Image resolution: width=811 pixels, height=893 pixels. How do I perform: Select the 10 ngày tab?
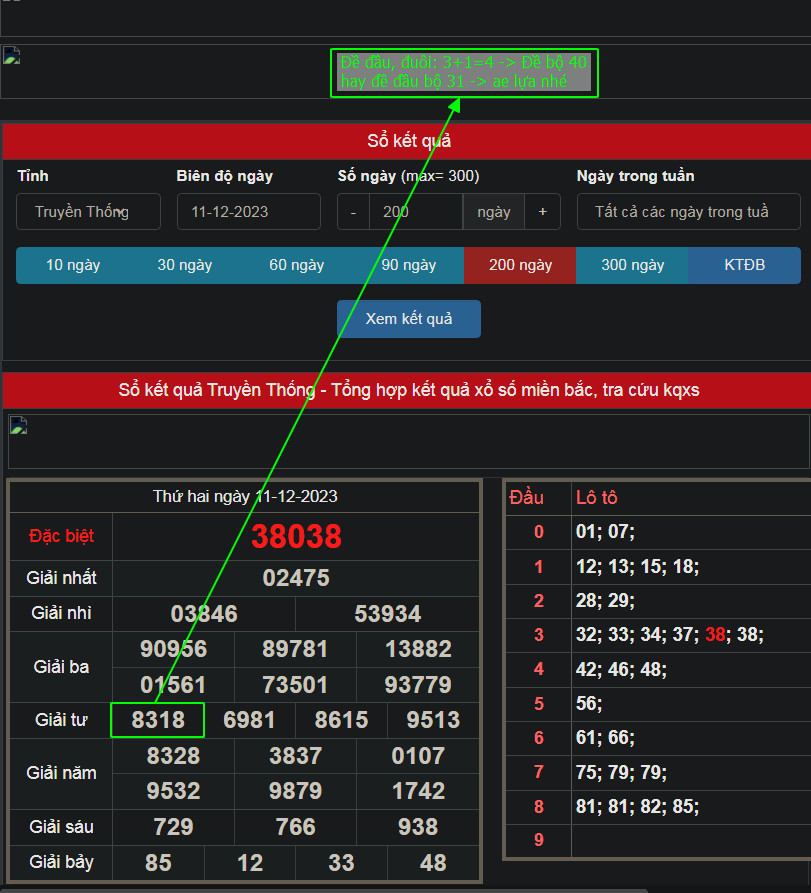click(73, 265)
